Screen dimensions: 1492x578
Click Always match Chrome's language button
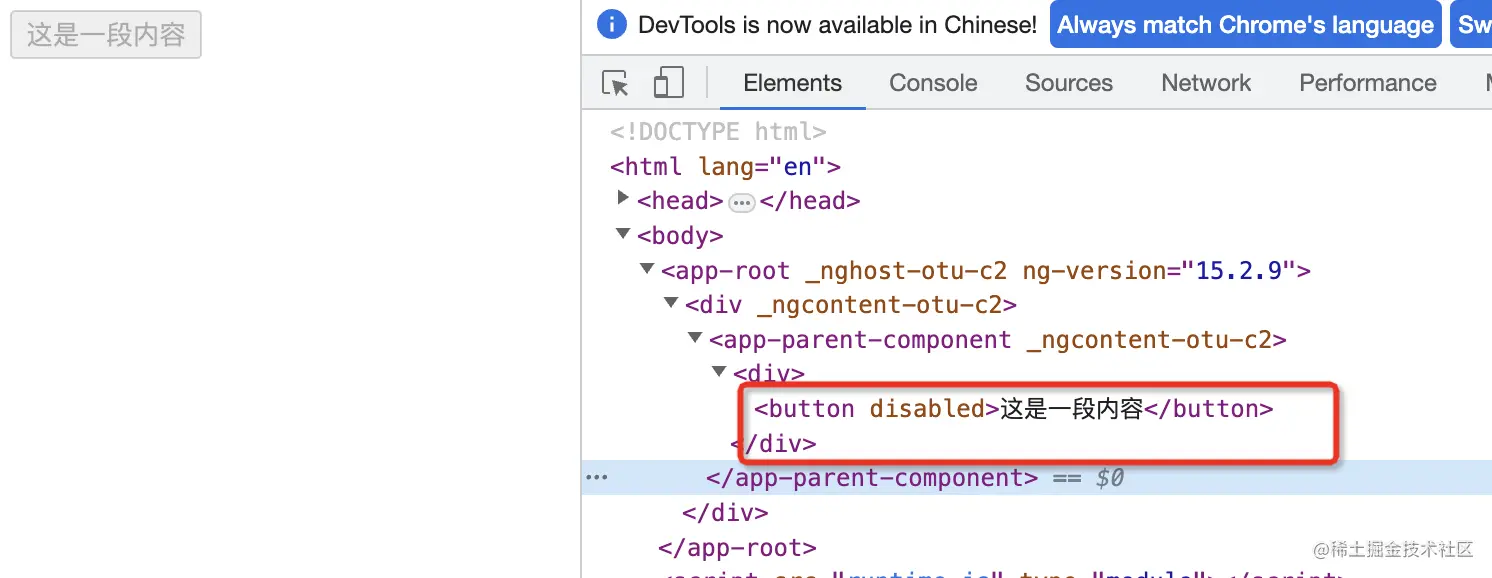pos(1245,25)
